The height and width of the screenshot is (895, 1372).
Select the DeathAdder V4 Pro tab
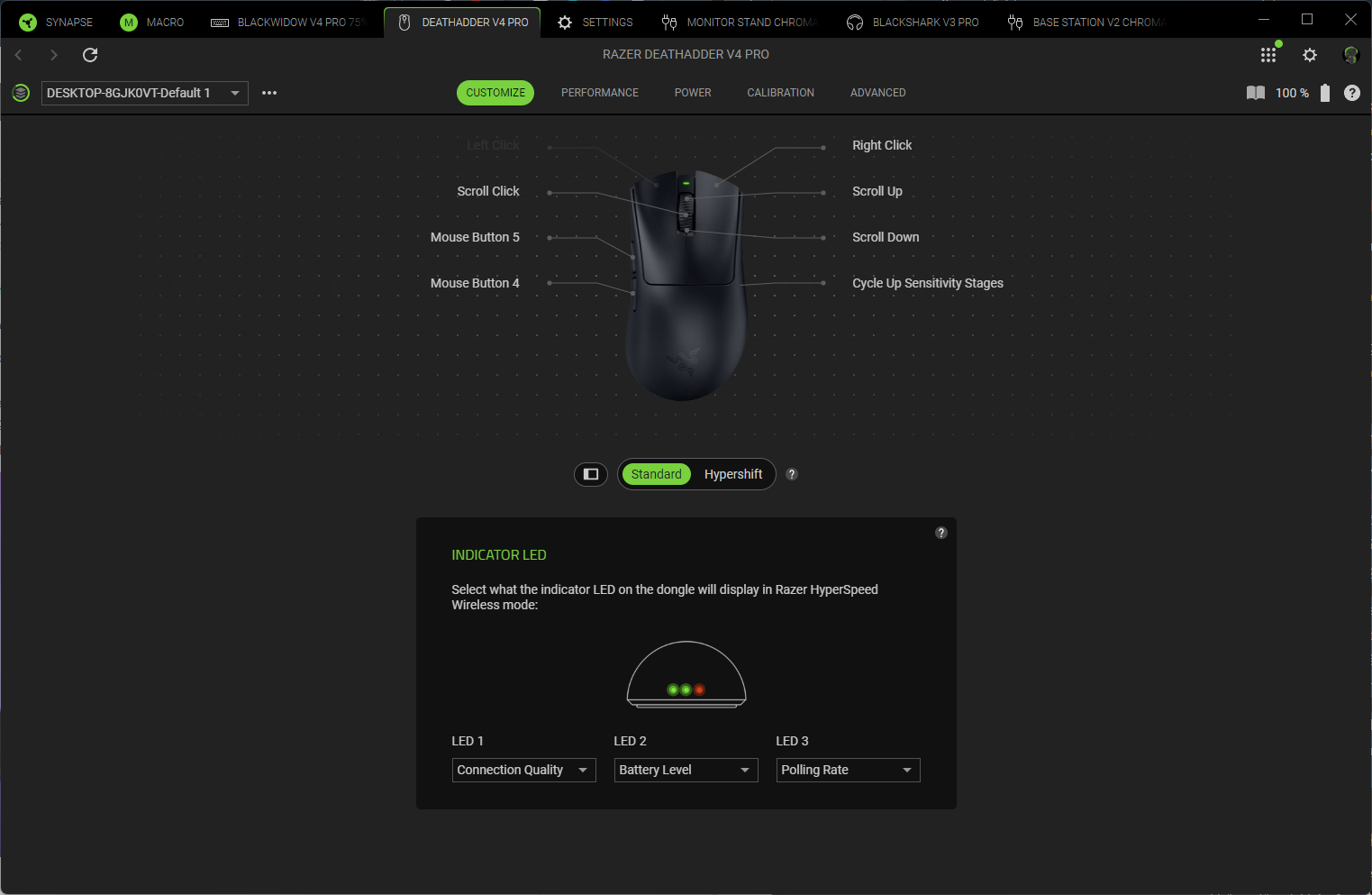coord(463,23)
